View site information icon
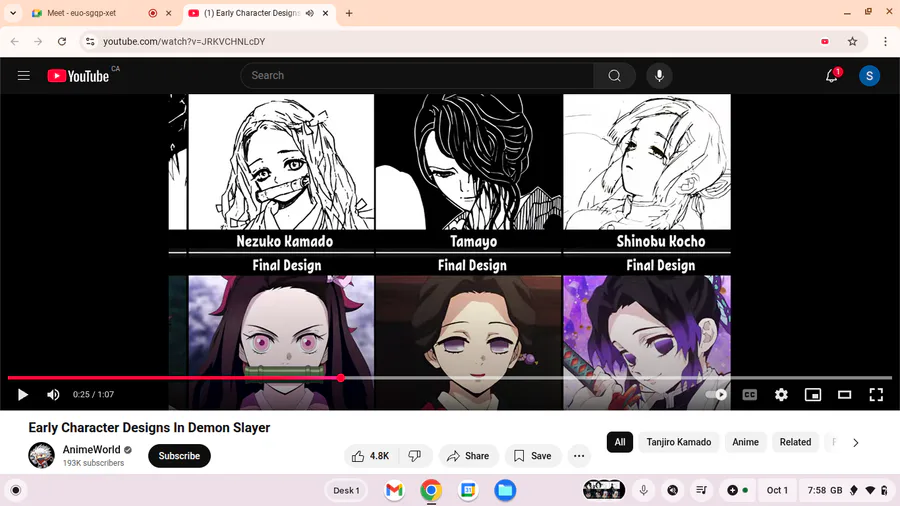This screenshot has width=900, height=506. click(90, 41)
